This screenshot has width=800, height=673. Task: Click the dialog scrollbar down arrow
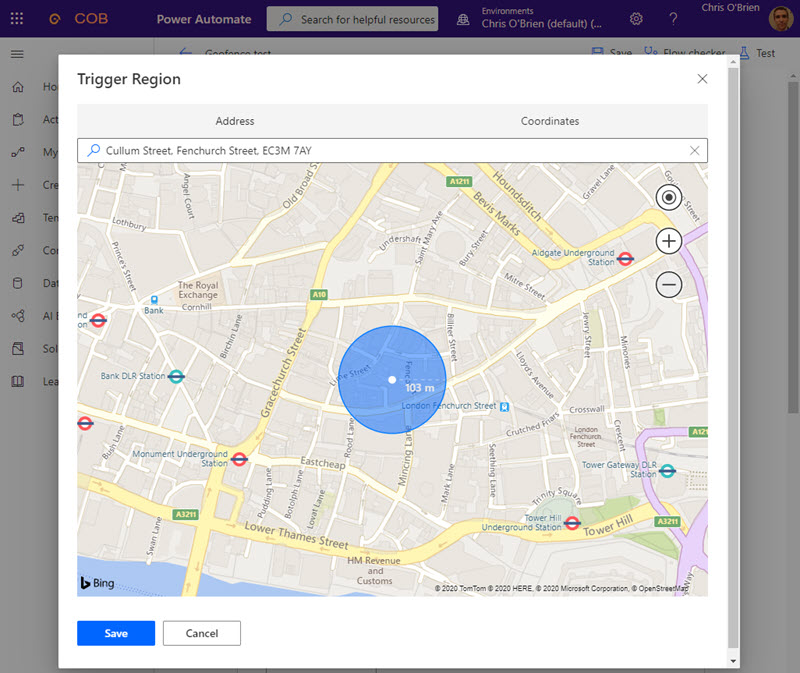[x=733, y=661]
